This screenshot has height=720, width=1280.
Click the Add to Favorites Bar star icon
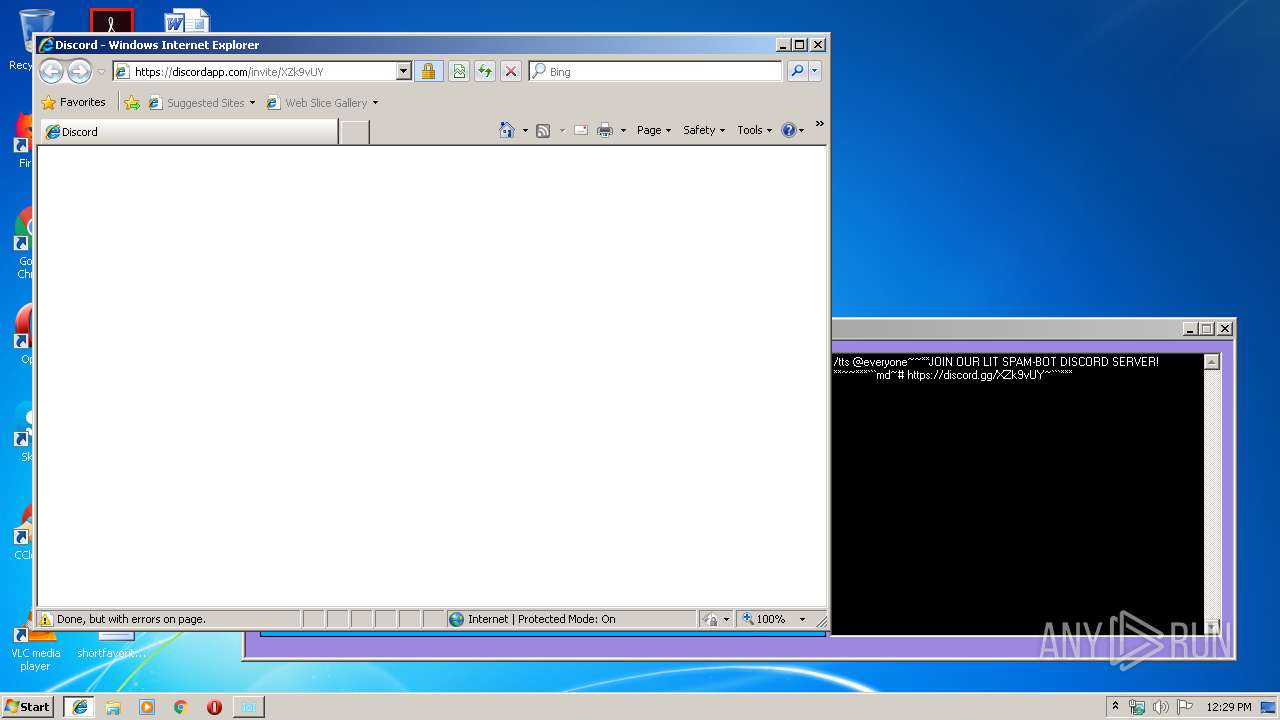[x=132, y=102]
